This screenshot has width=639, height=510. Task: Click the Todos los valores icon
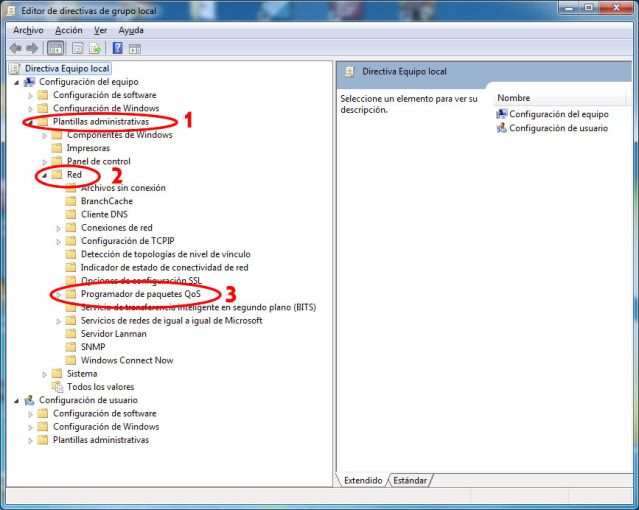pyautogui.click(x=57, y=386)
